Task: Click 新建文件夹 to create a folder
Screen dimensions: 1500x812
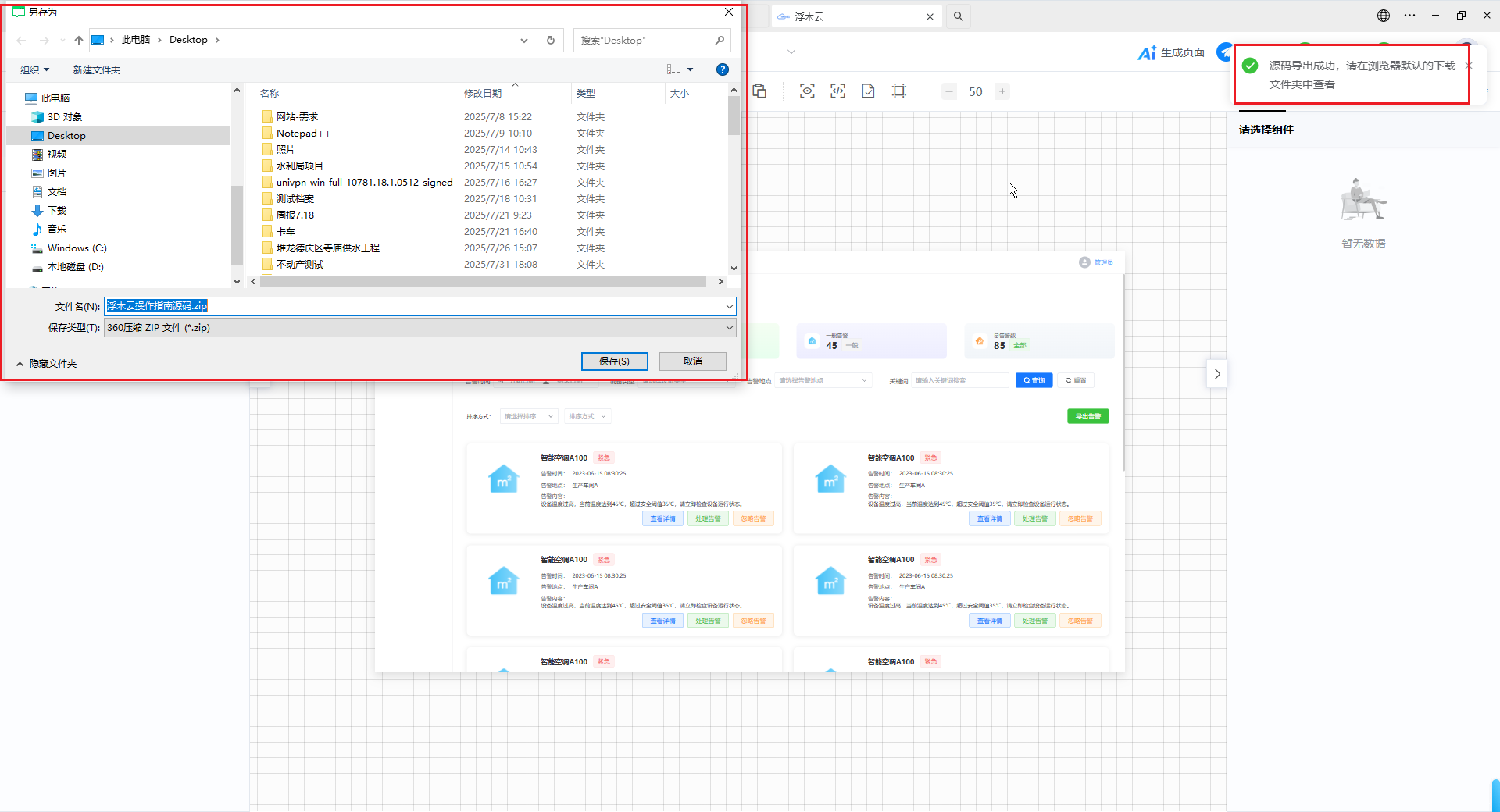Action: pyautogui.click(x=97, y=70)
